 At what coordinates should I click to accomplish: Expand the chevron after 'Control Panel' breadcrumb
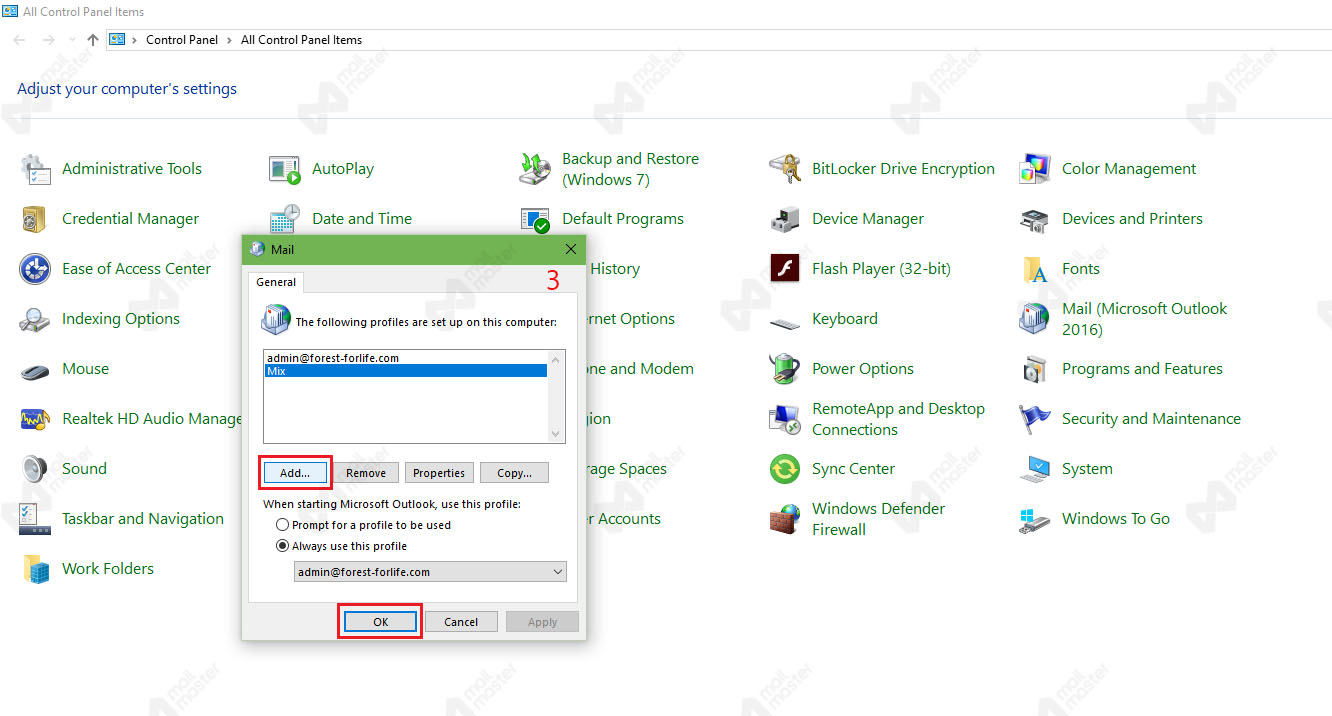[230, 40]
